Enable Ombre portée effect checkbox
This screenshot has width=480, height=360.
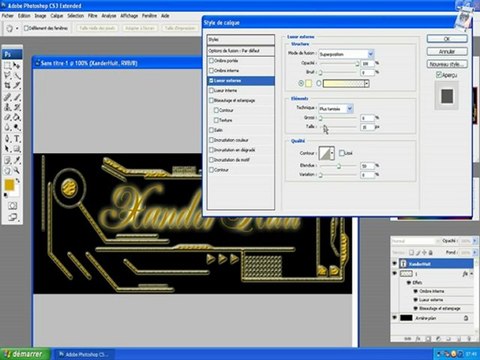pos(211,61)
